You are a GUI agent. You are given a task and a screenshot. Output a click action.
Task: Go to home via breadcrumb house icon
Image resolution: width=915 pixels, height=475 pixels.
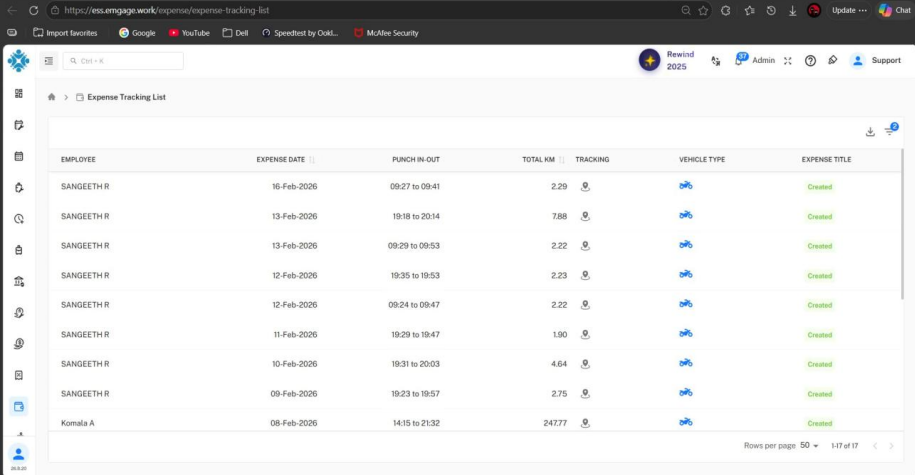pos(51,97)
